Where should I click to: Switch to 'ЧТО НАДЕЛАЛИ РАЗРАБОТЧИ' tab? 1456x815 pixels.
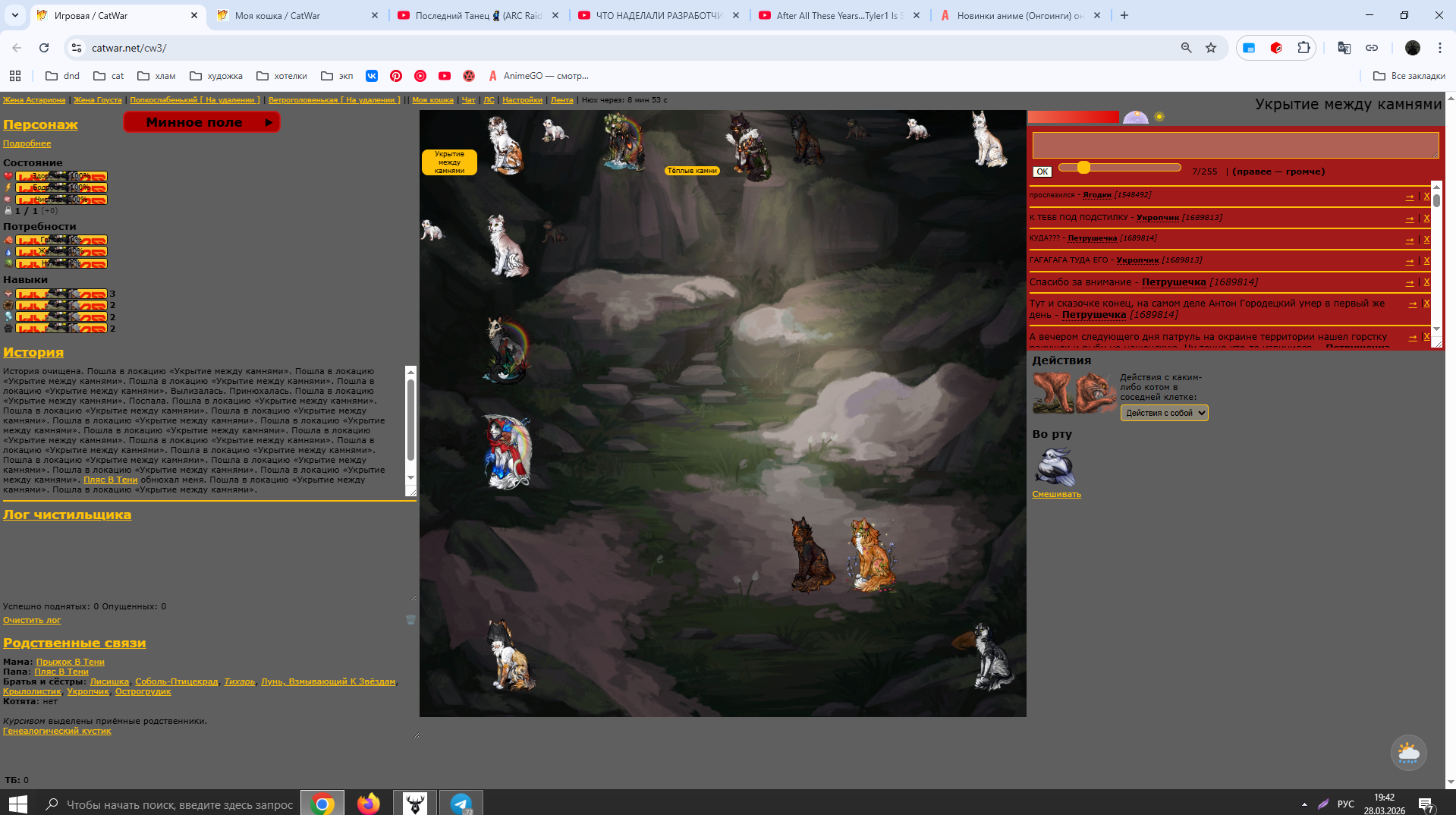click(659, 15)
